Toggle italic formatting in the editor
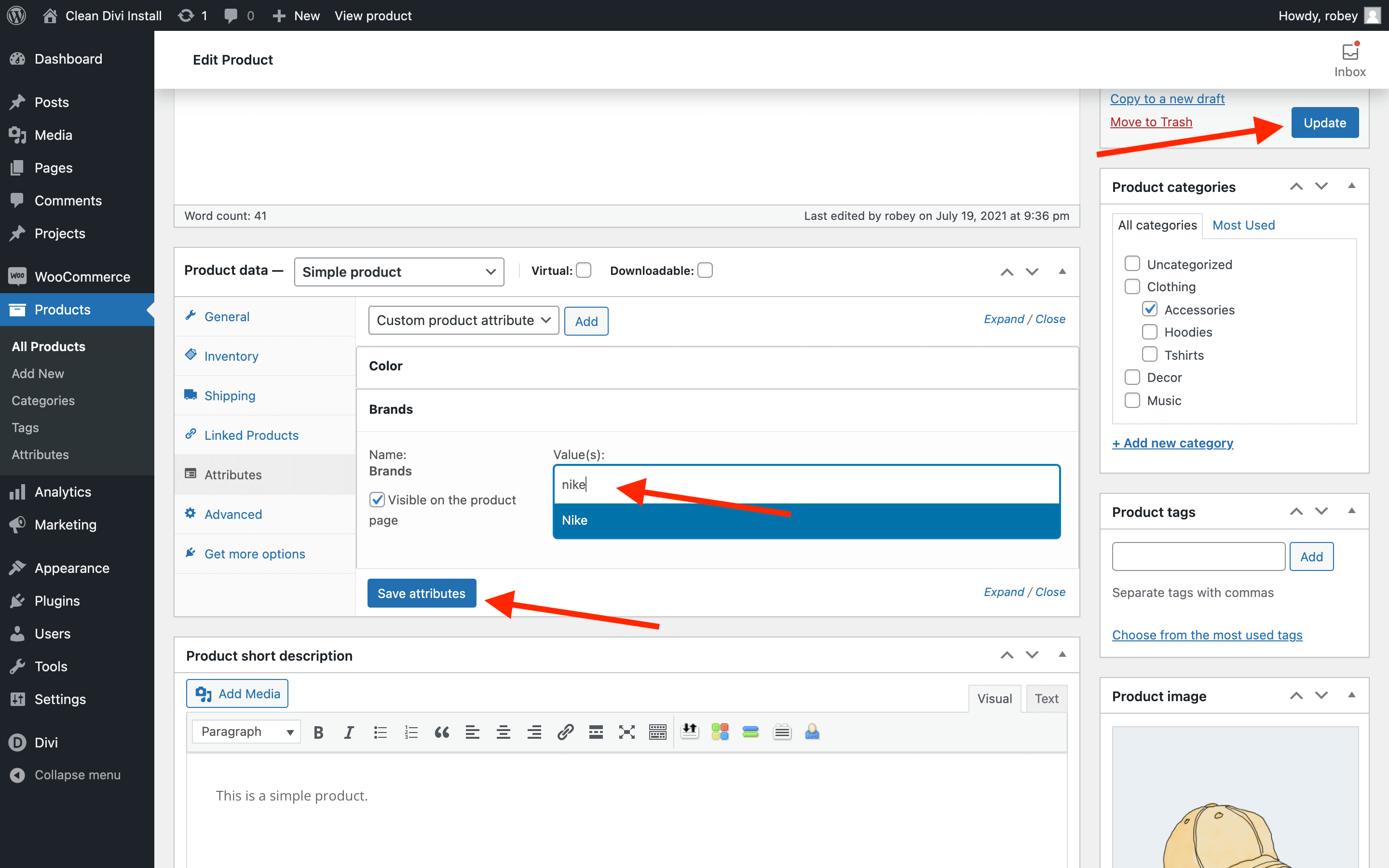 tap(349, 732)
